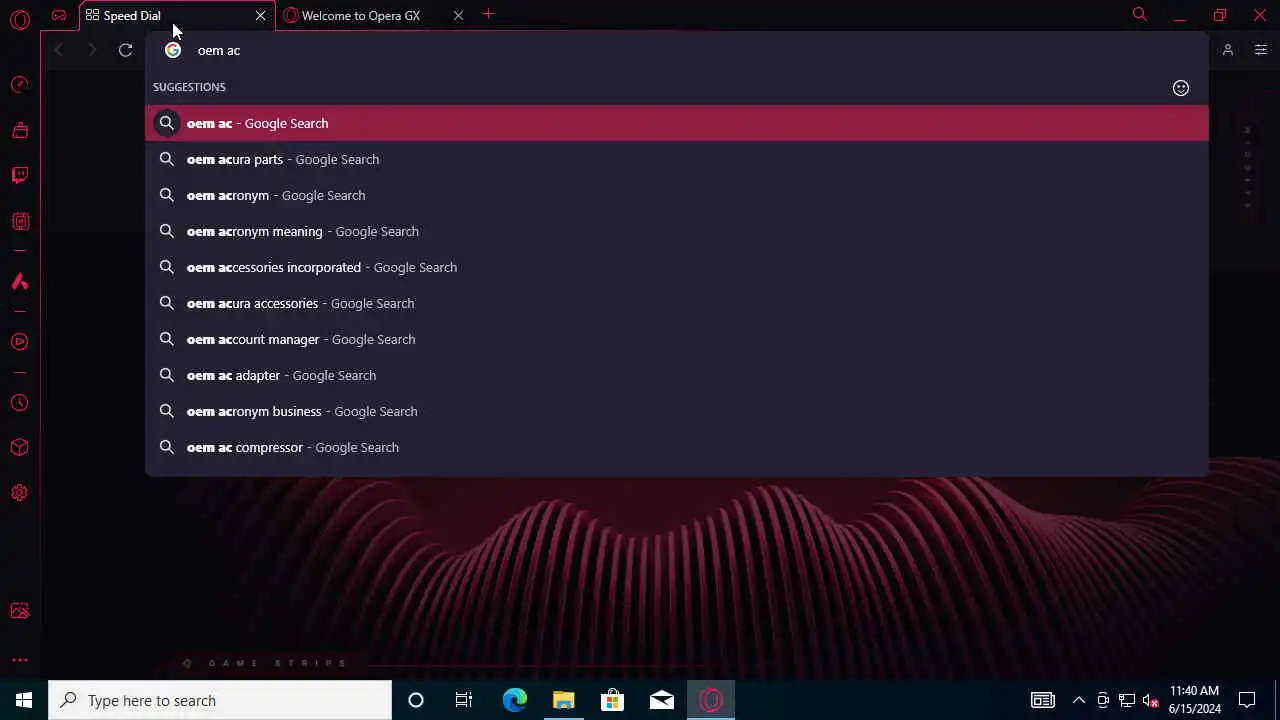The width and height of the screenshot is (1280, 720).
Task: Click the SUGGESTIONS heading text
Action: coord(189,87)
